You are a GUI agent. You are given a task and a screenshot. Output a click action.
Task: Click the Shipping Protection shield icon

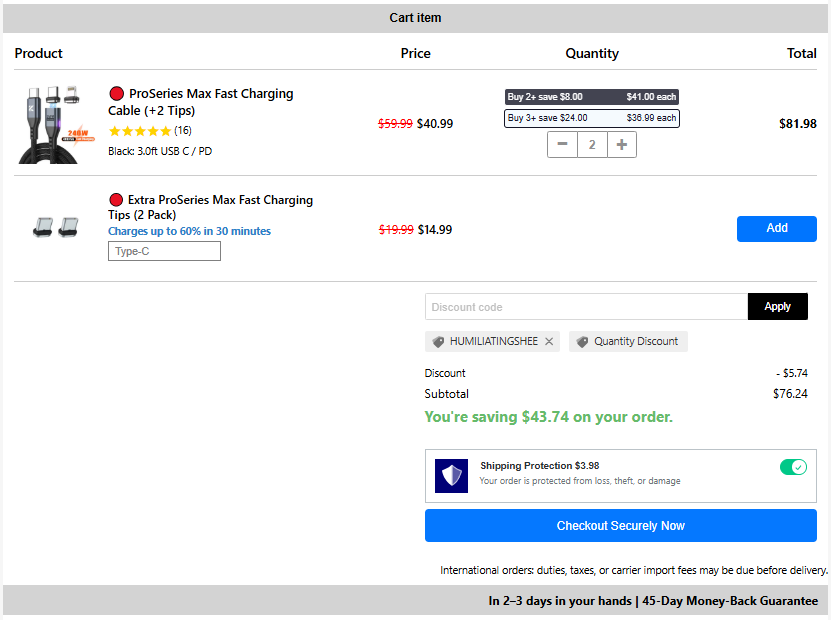click(x=452, y=475)
